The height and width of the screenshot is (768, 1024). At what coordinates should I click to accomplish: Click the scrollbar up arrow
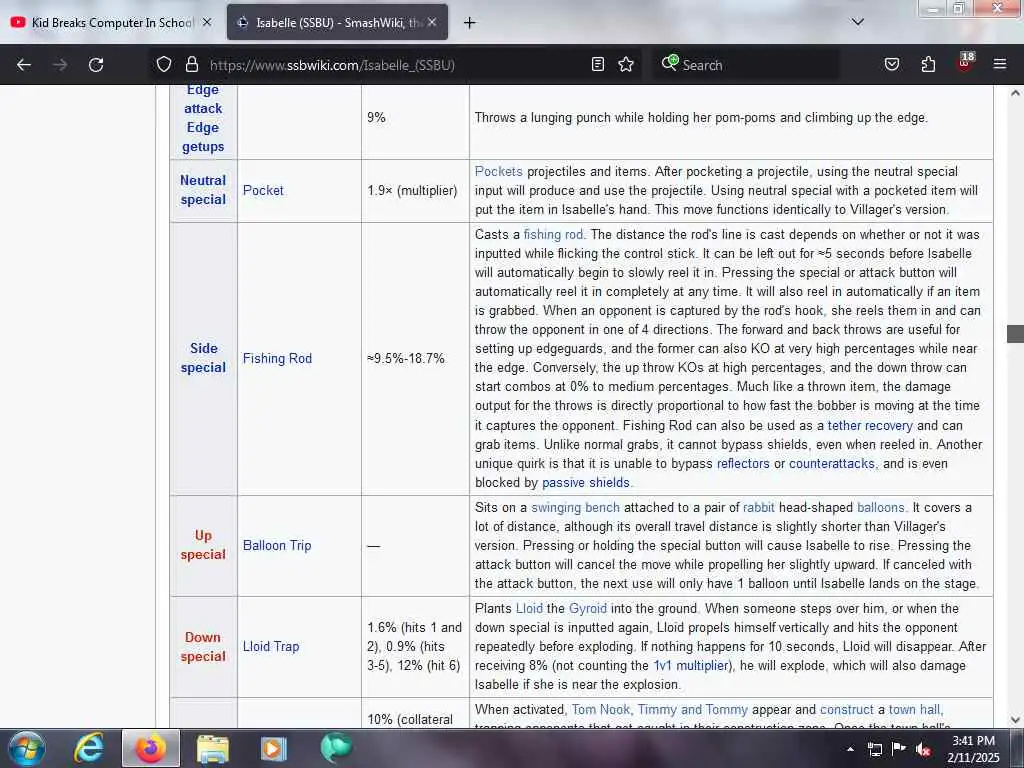[1015, 93]
